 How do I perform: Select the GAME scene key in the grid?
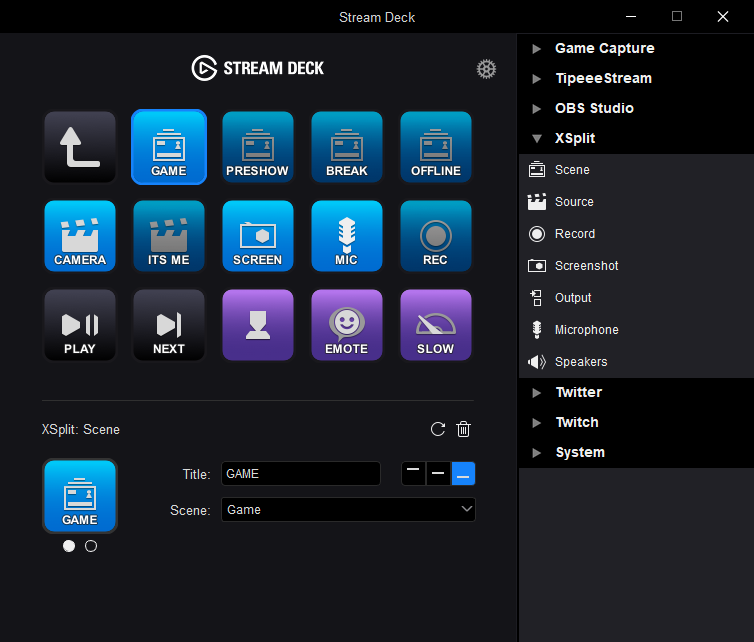tap(169, 147)
